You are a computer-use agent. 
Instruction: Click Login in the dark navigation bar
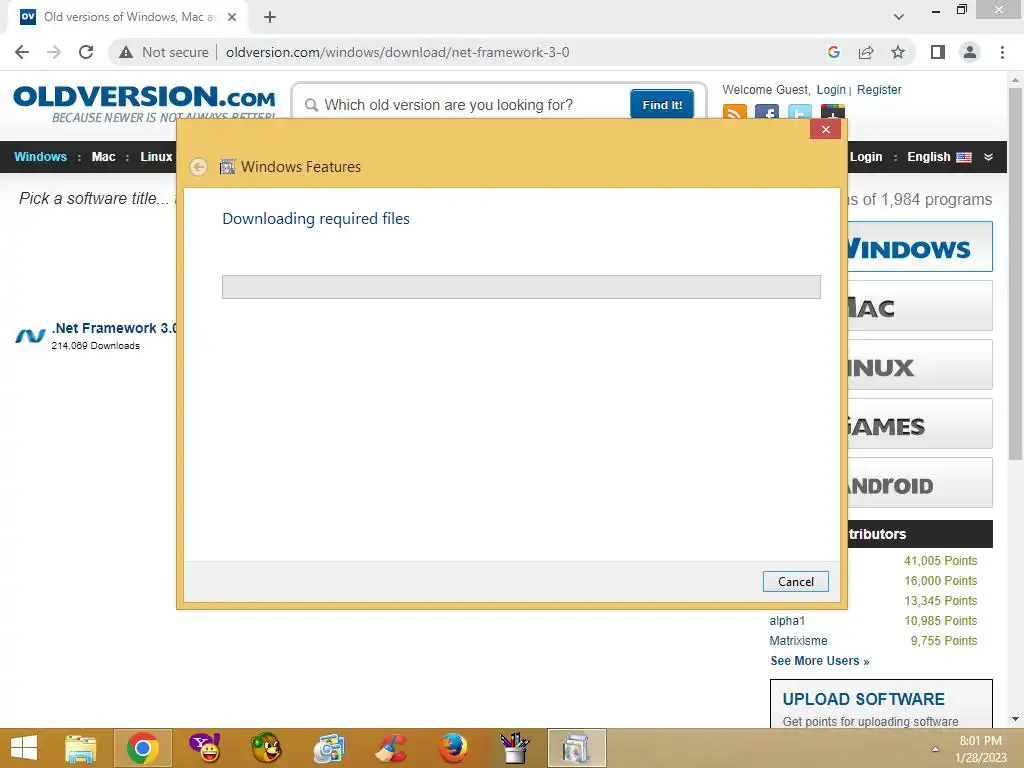866,157
